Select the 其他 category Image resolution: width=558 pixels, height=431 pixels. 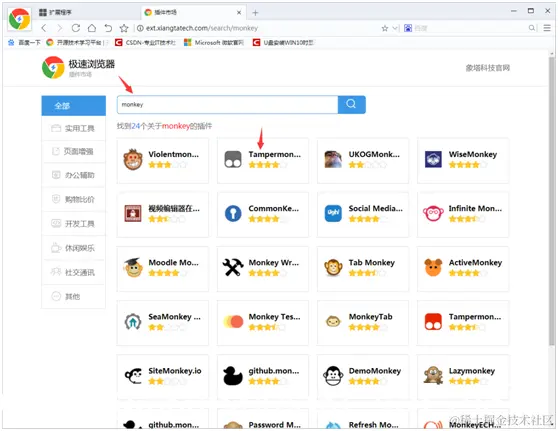[74, 296]
